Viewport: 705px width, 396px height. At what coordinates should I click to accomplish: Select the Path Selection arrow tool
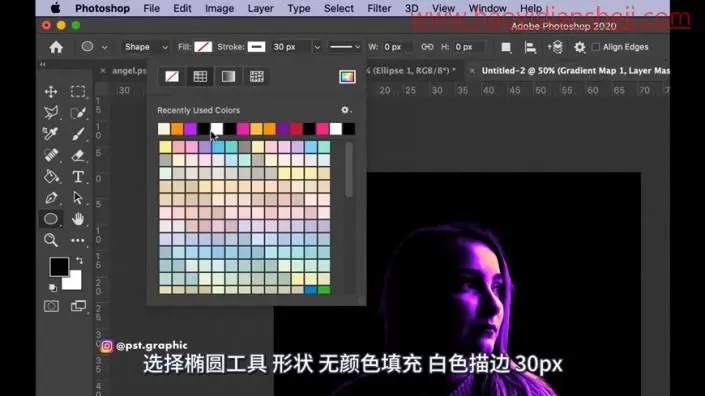[78, 198]
